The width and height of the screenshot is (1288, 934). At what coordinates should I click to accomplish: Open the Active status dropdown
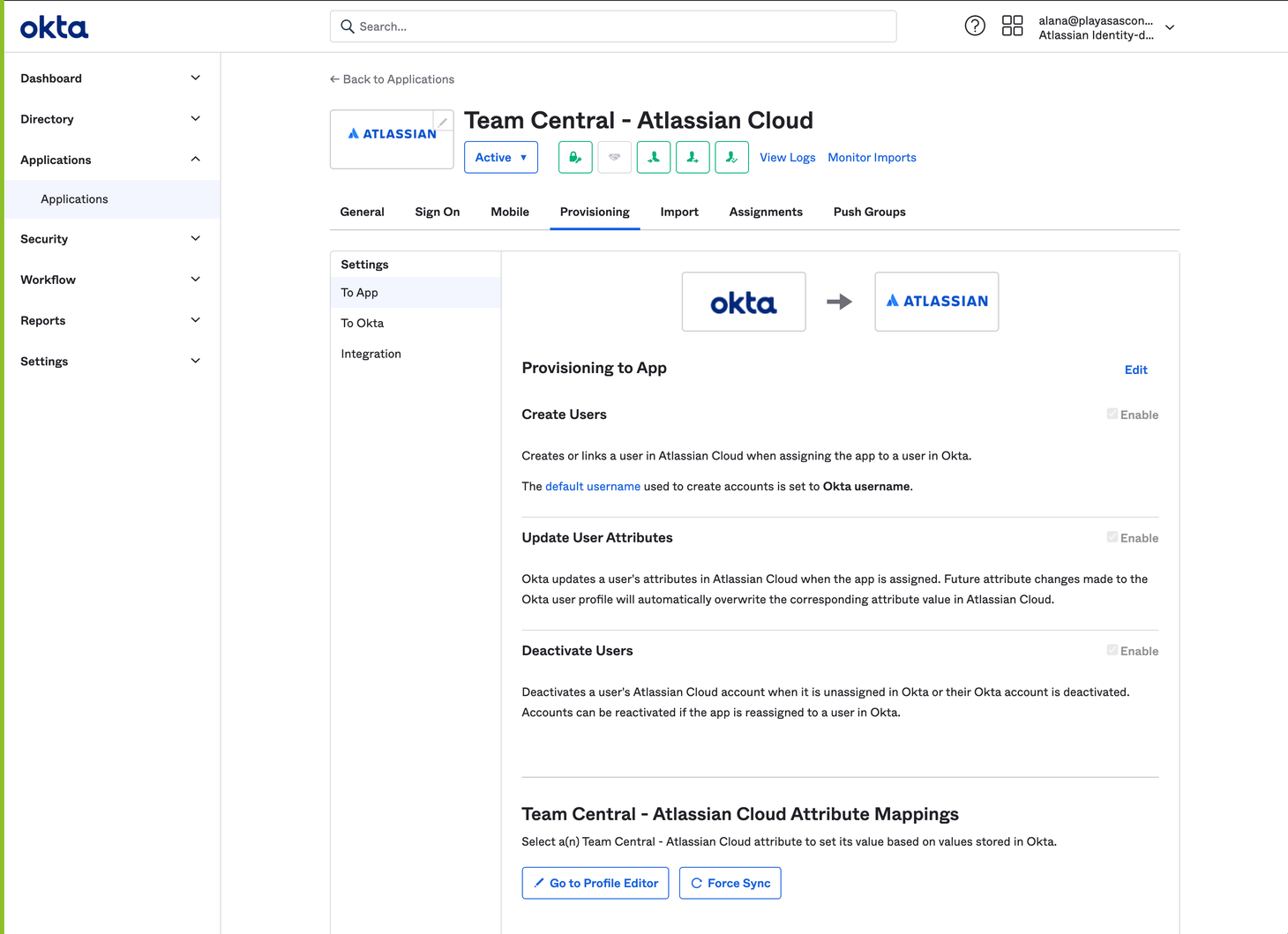coord(501,157)
